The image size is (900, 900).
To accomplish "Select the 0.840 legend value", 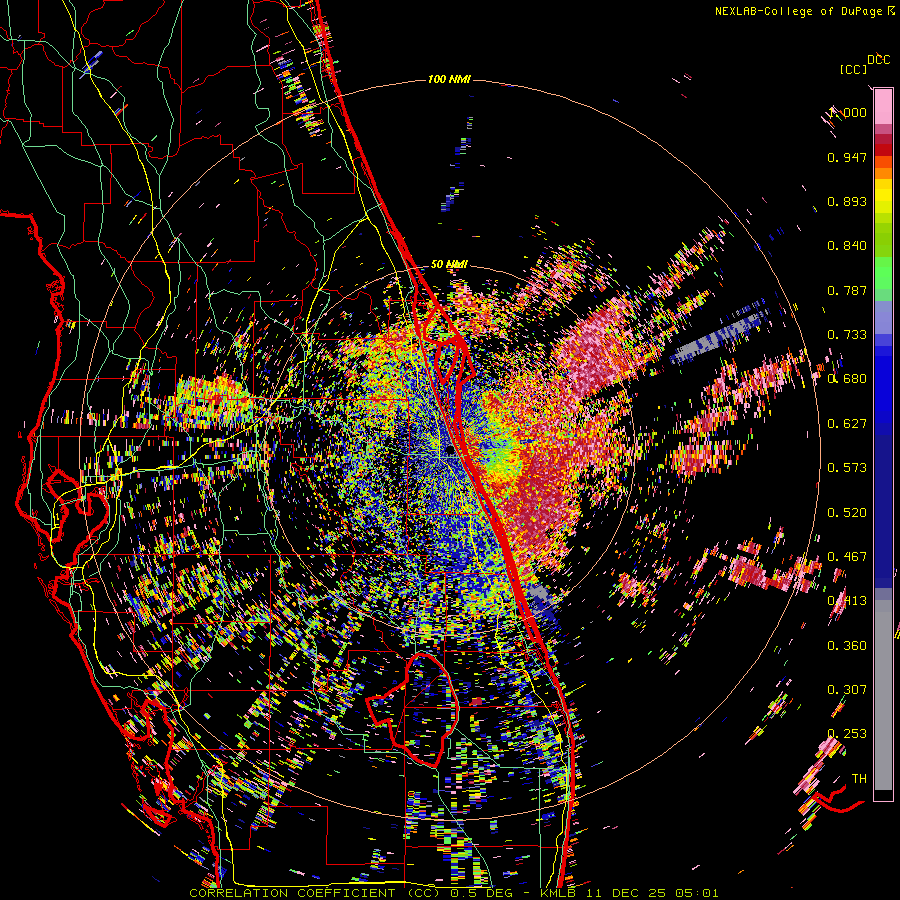I will [847, 246].
